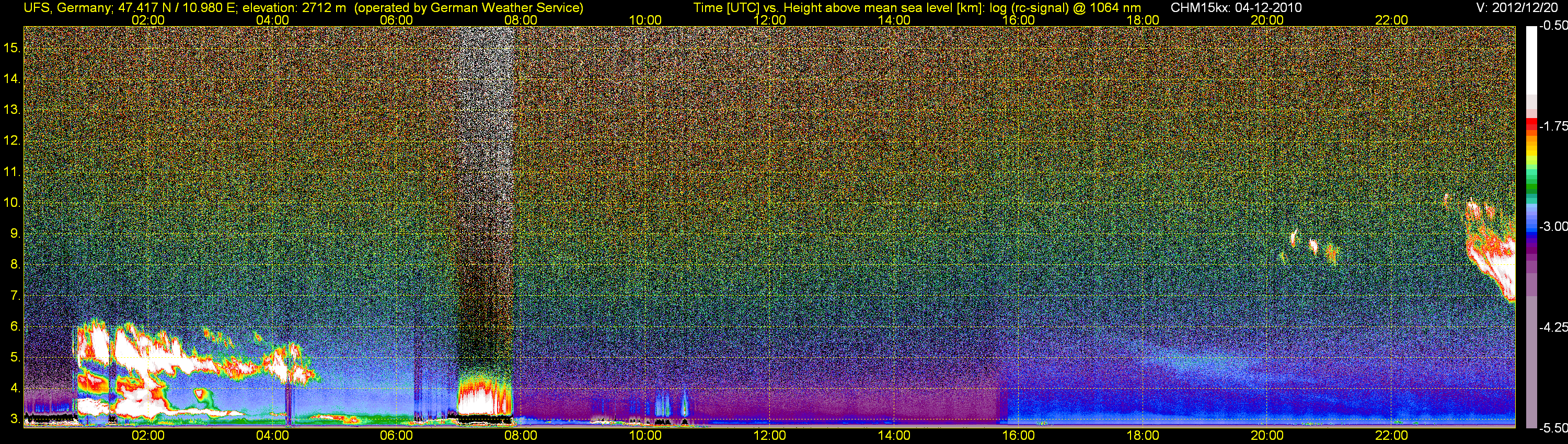Click the height axis label '8.'

click(15, 265)
